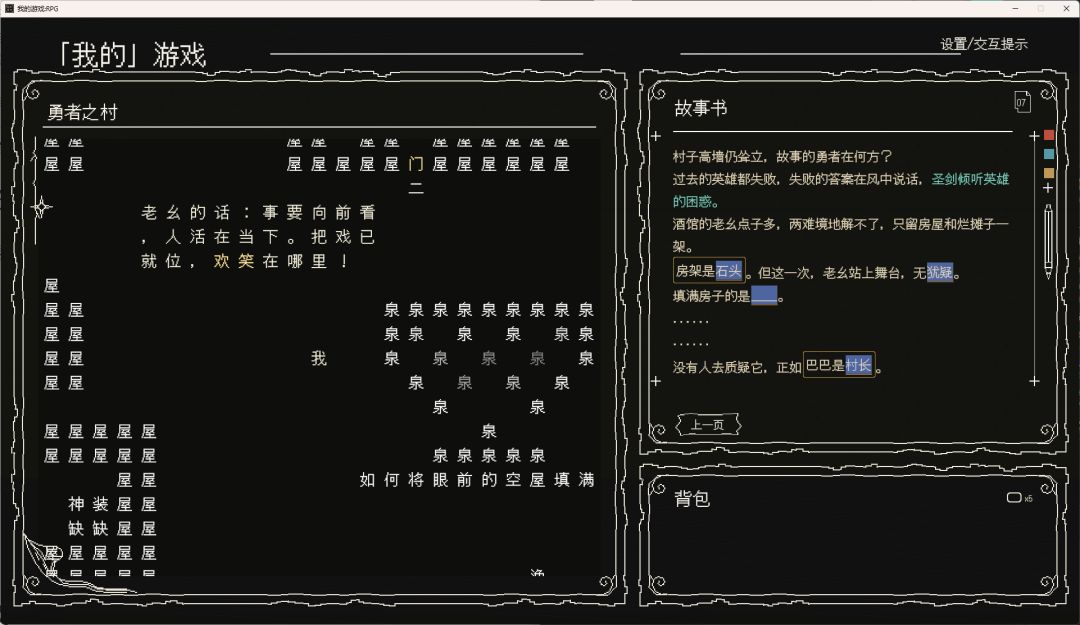Click the compass star icon in the village map
1080x625 pixels.
pos(41,207)
